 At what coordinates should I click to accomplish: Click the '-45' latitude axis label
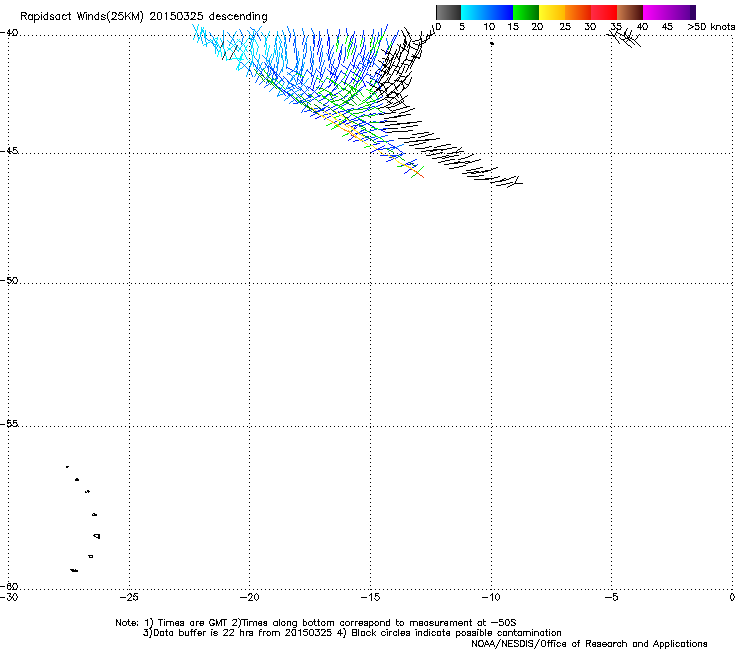[9, 151]
